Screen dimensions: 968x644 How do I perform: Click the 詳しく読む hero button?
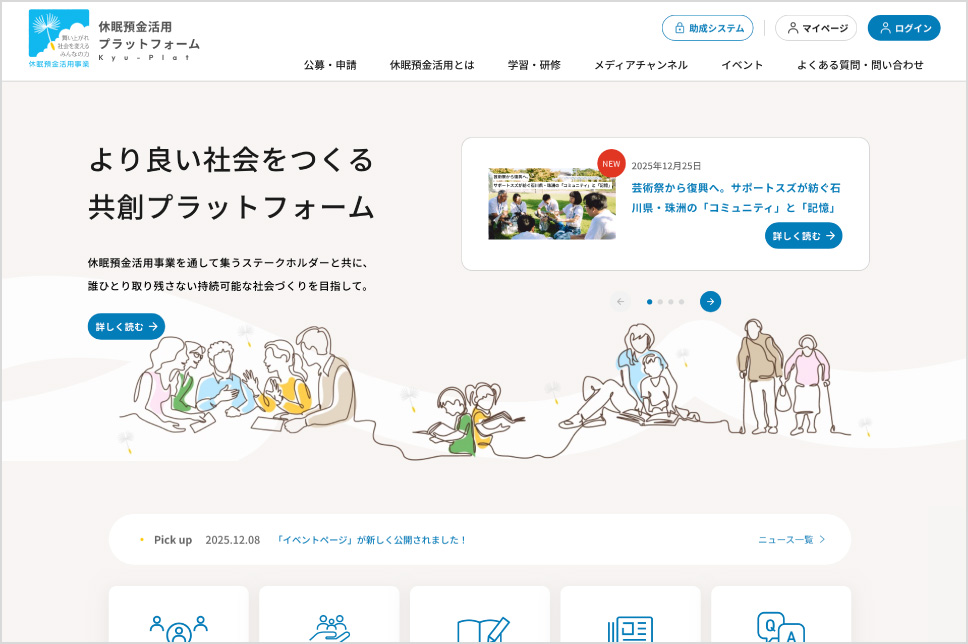(125, 326)
